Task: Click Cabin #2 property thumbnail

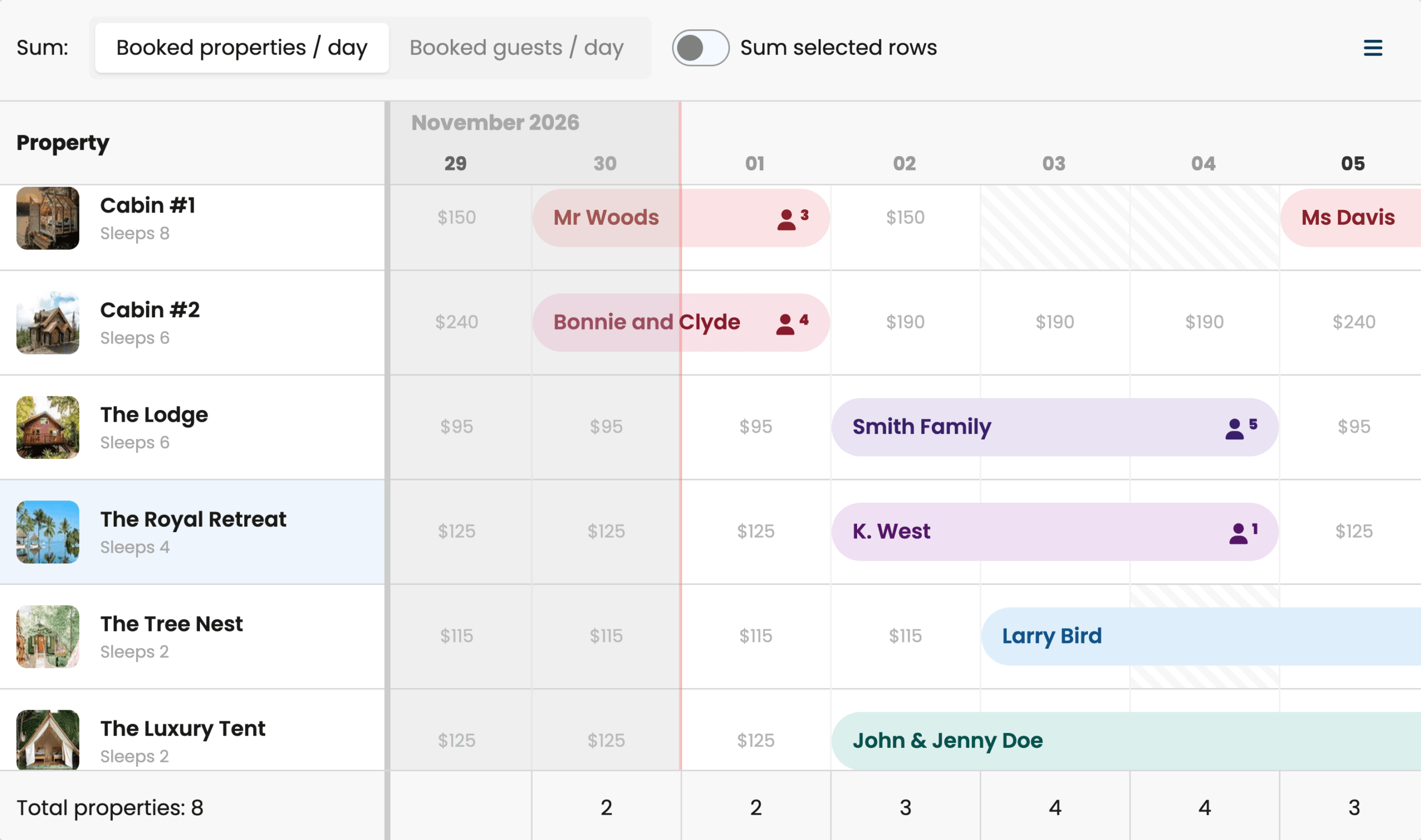Action: (48, 323)
